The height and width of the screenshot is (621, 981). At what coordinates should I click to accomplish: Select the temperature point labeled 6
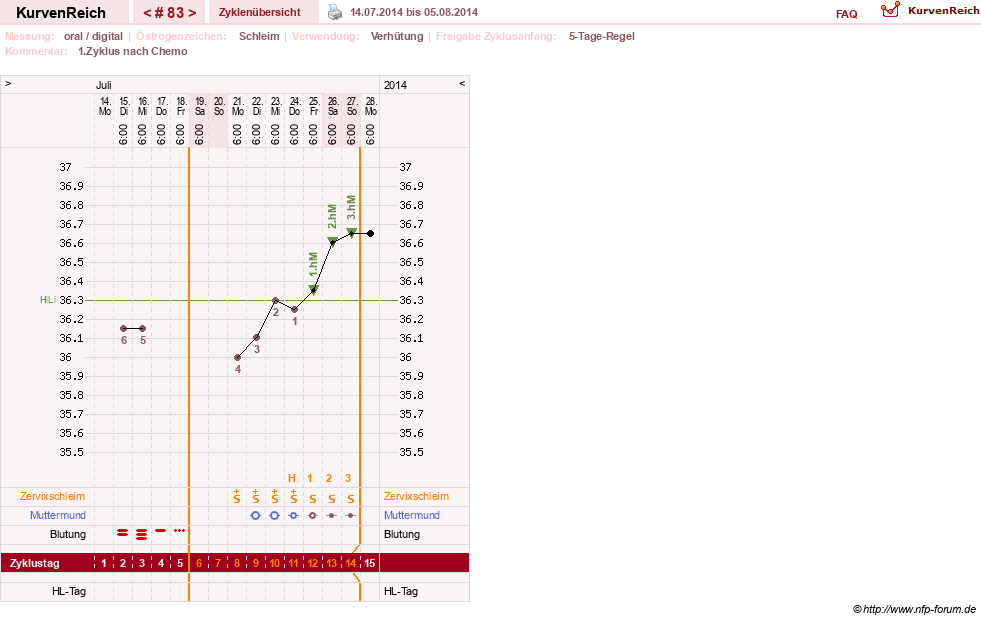(x=123, y=328)
